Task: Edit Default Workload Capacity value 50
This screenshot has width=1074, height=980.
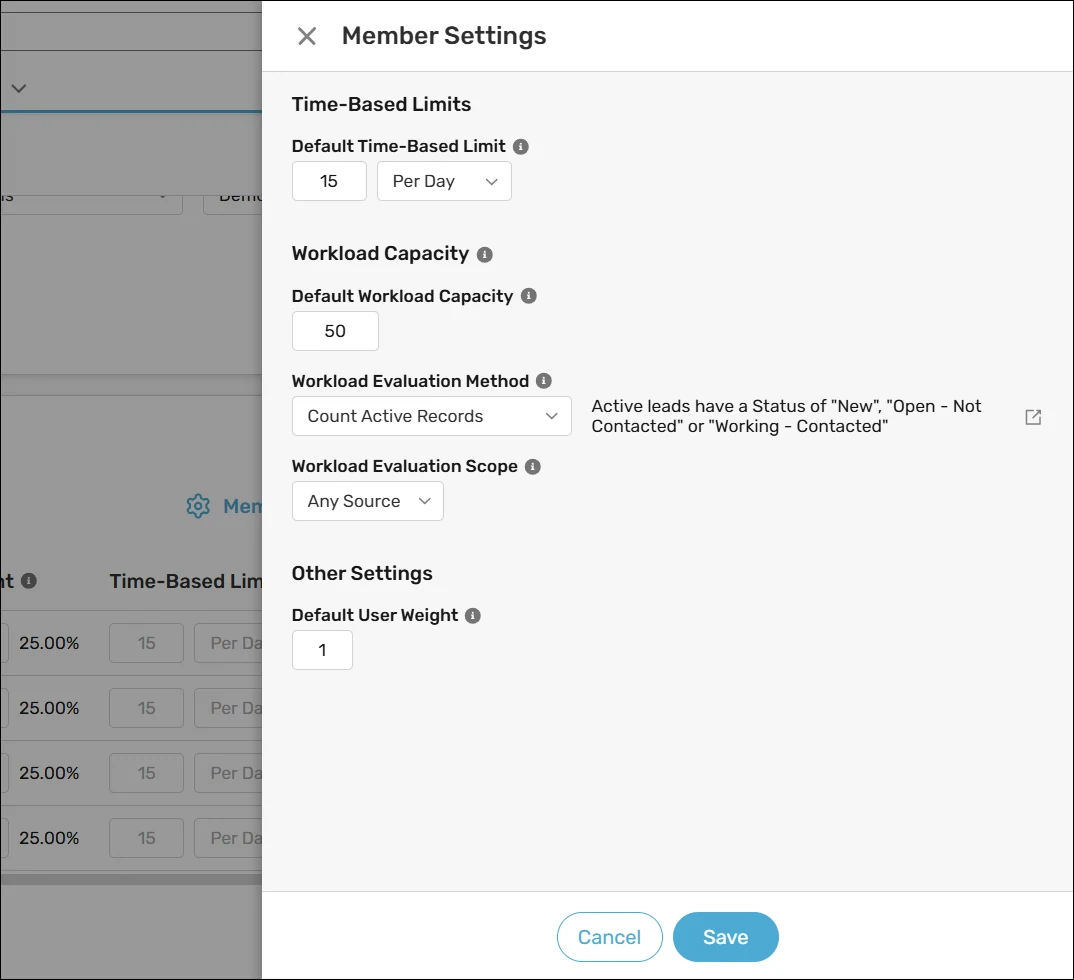Action: coord(335,331)
